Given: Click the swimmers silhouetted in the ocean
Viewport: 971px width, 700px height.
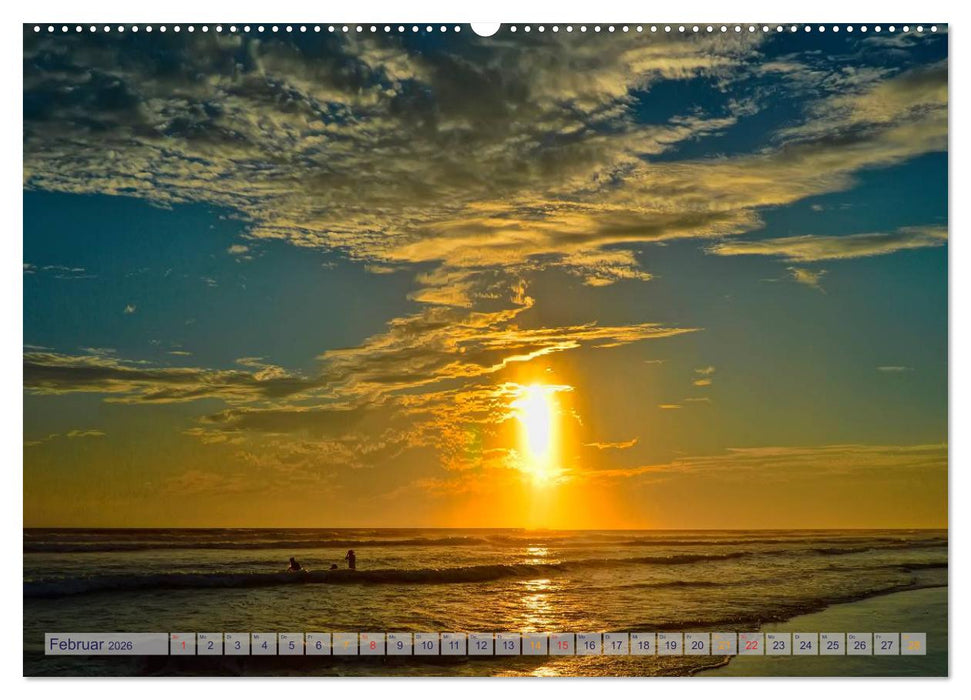Looking at the screenshot, I should pos(320,565).
